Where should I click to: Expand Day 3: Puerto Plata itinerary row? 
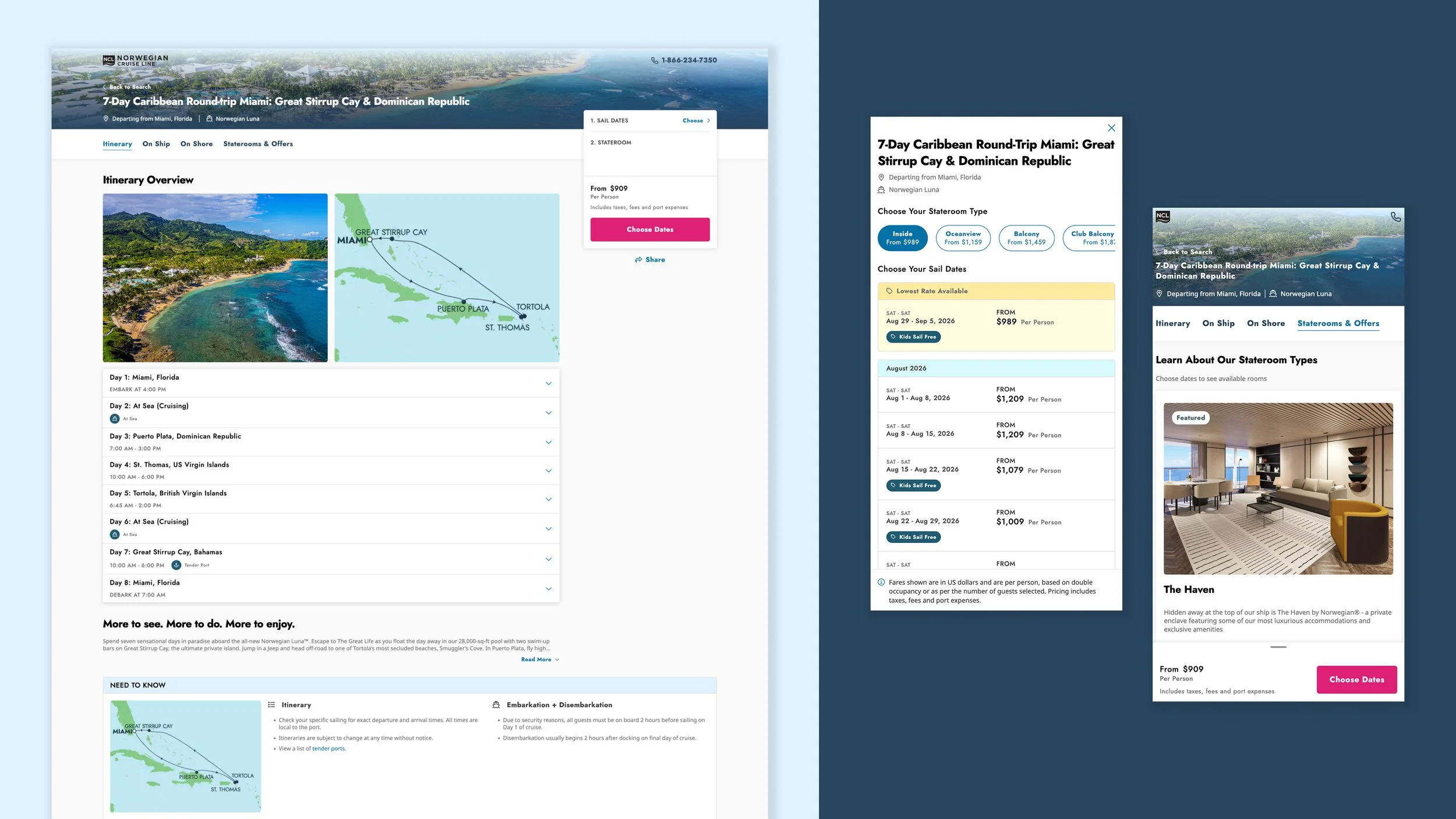(548, 442)
